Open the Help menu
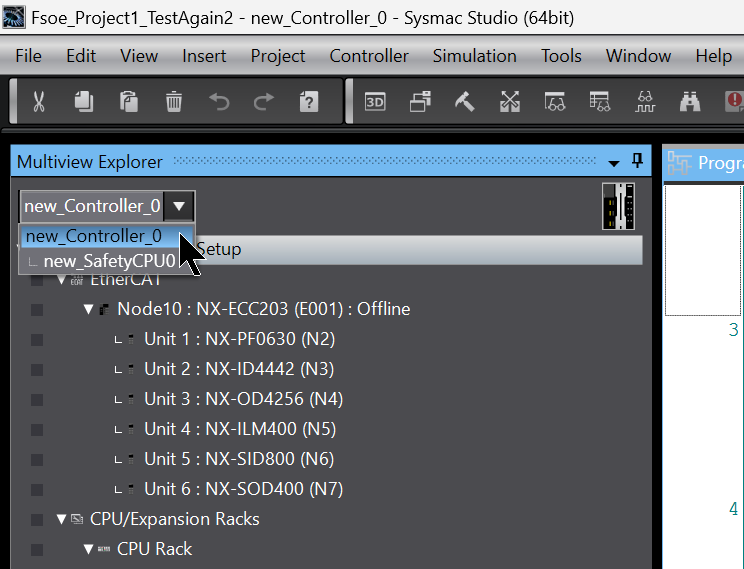 (x=714, y=56)
